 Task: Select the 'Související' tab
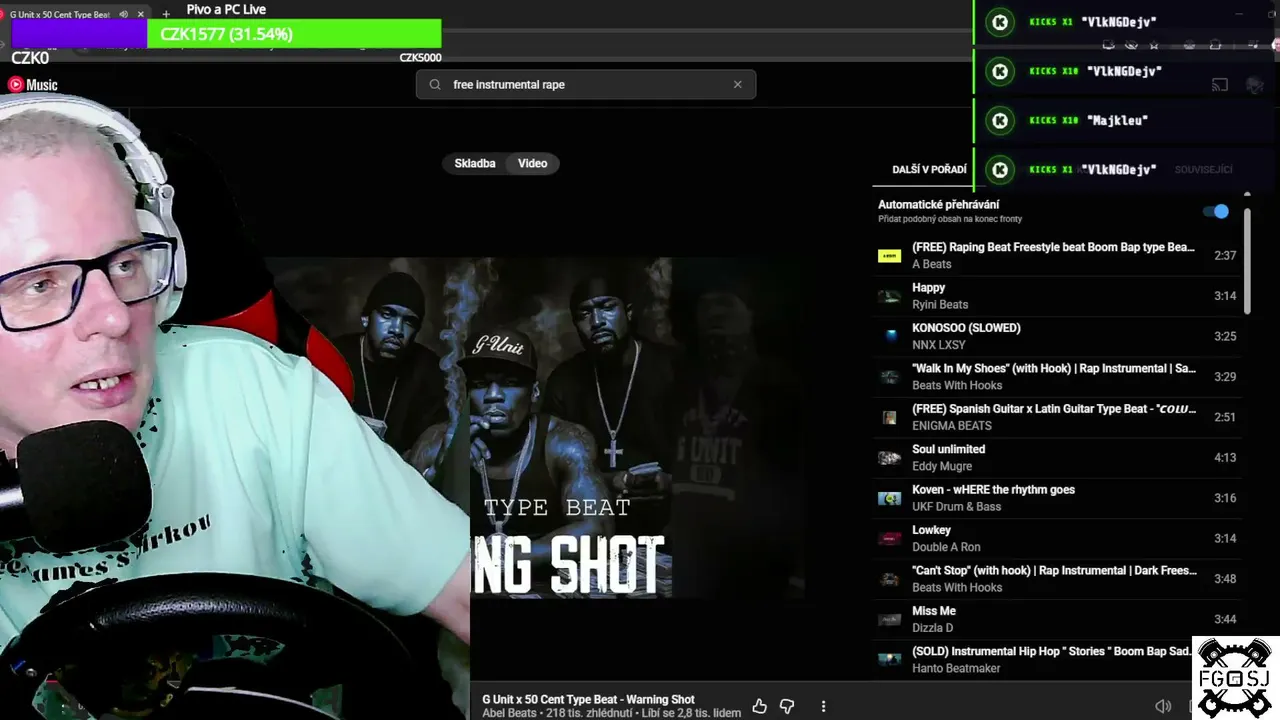tap(1204, 170)
